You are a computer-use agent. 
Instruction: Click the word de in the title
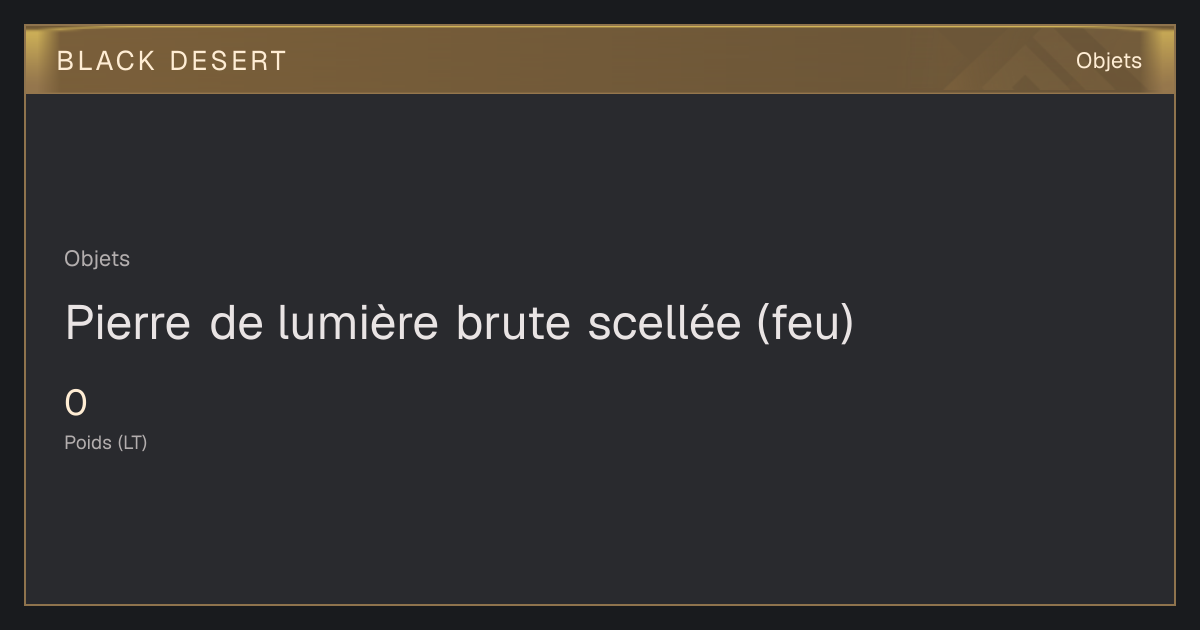click(x=234, y=323)
